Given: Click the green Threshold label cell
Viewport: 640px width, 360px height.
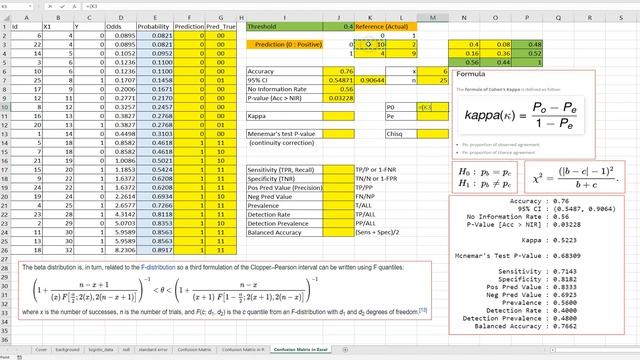Looking at the screenshot, I should pos(284,27).
